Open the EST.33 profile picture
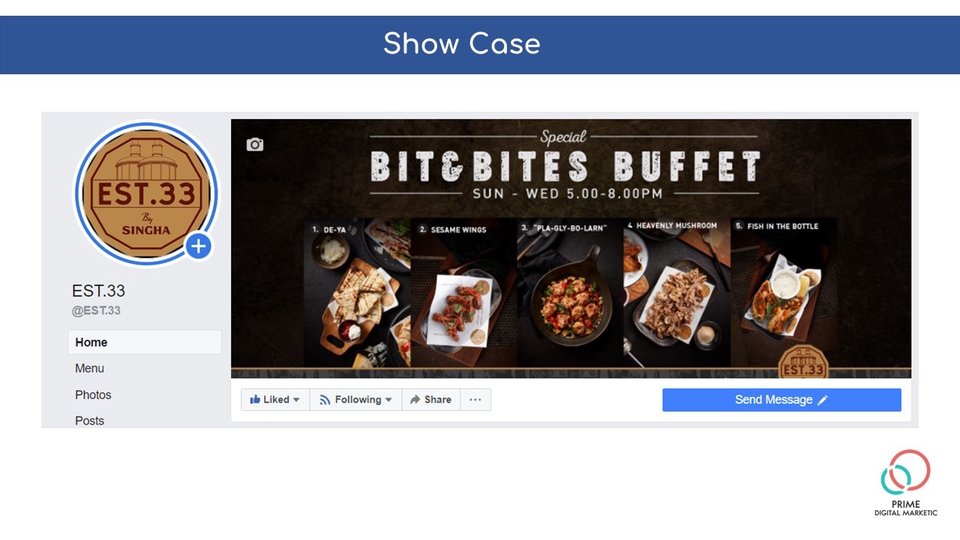The width and height of the screenshot is (960, 540). click(x=146, y=193)
